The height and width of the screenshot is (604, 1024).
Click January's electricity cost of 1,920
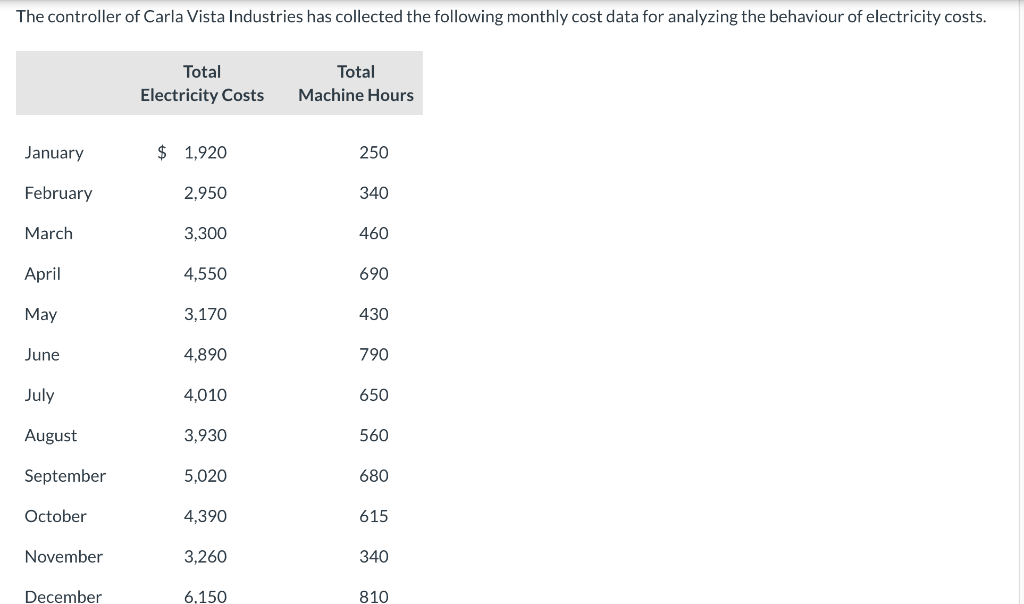[205, 153]
